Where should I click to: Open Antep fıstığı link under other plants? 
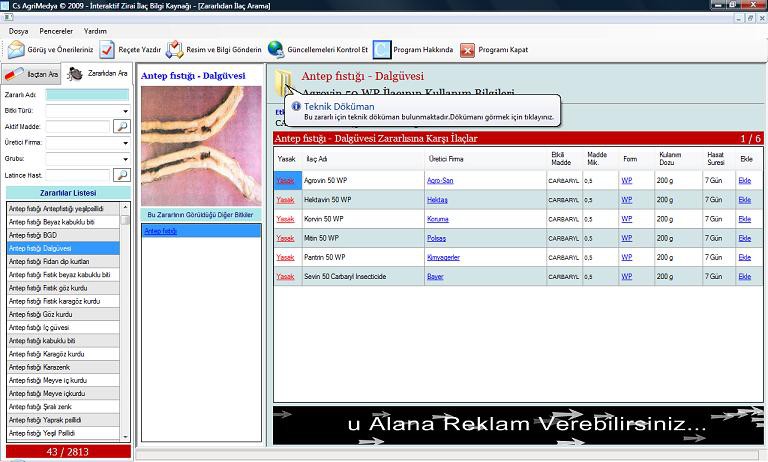tap(160, 231)
